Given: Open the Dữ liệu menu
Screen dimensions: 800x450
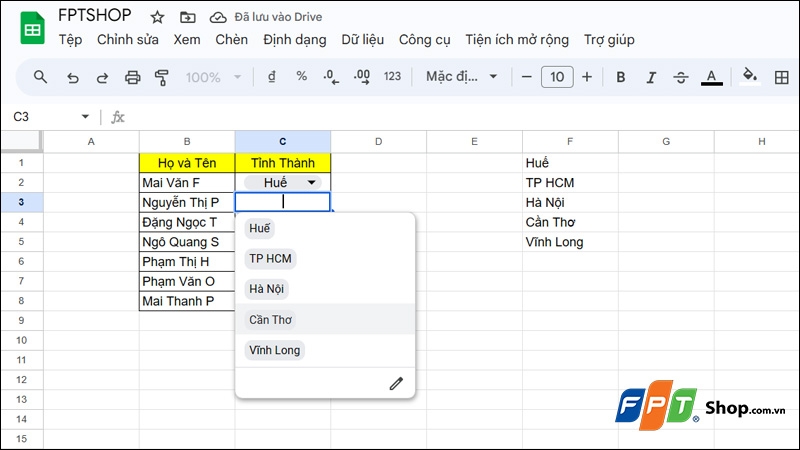Looking at the screenshot, I should coord(363,40).
